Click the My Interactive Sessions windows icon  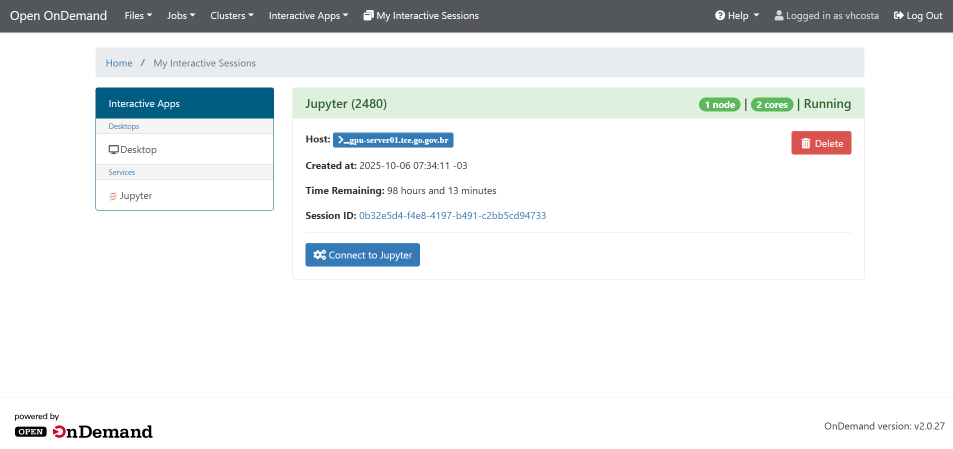coord(369,16)
